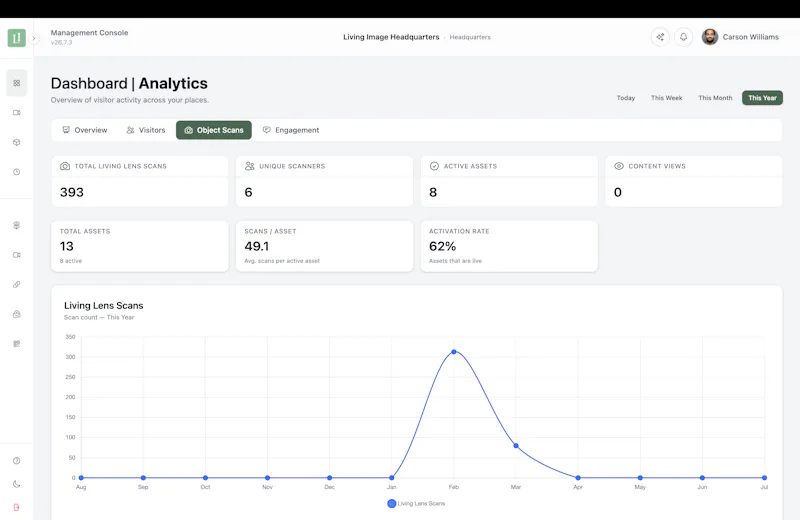Click the Living Image Headquarters breadcrumb

pyautogui.click(x=391, y=37)
